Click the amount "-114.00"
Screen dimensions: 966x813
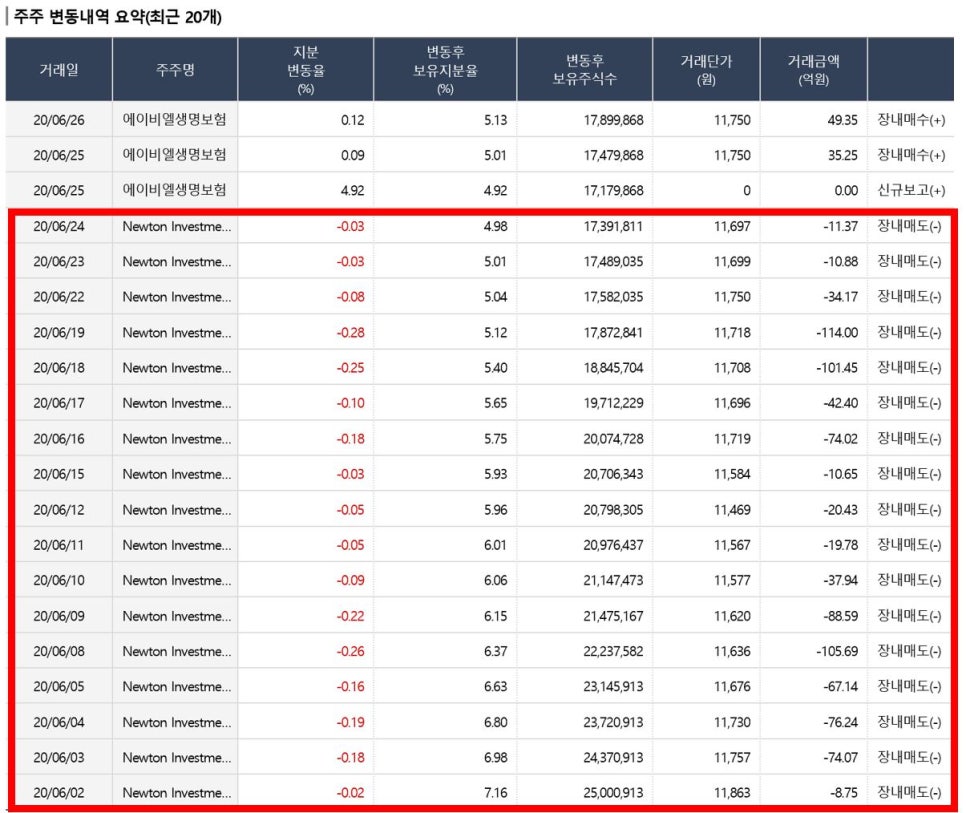pos(837,333)
